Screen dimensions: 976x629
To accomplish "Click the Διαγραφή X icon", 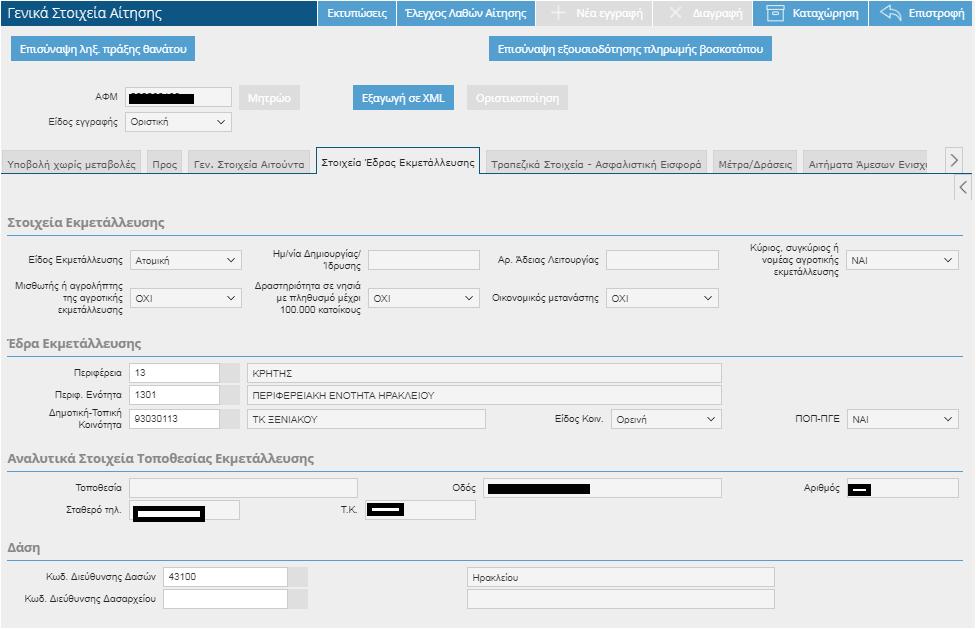I will (x=675, y=13).
